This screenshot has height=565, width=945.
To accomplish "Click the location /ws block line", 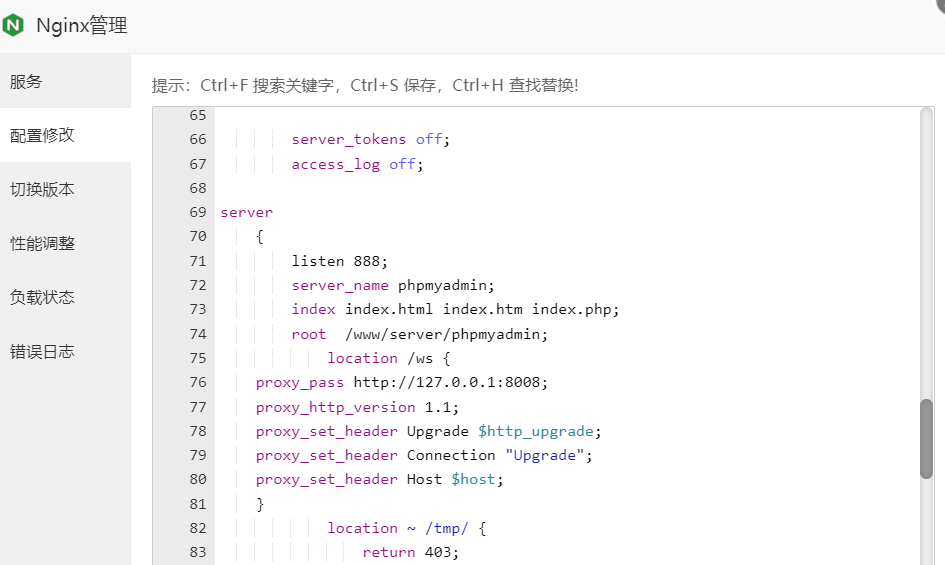I will pos(390,358).
